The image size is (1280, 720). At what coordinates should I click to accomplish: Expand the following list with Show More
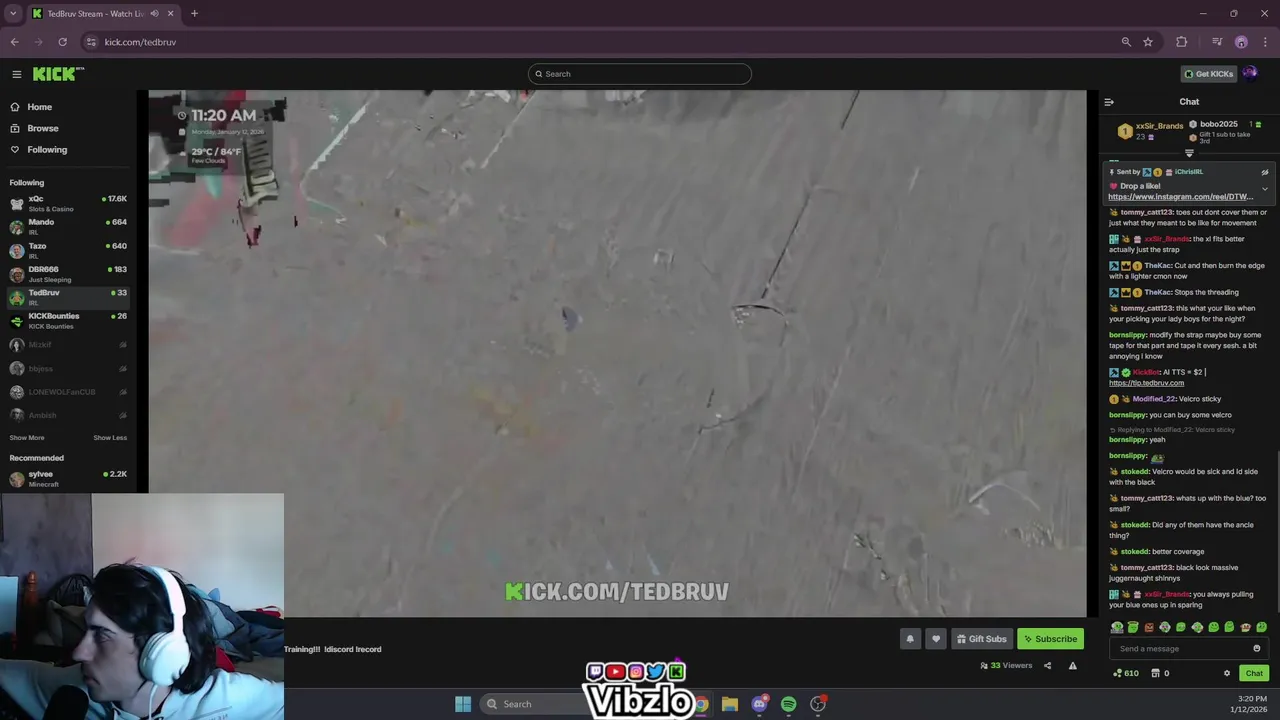(x=27, y=438)
